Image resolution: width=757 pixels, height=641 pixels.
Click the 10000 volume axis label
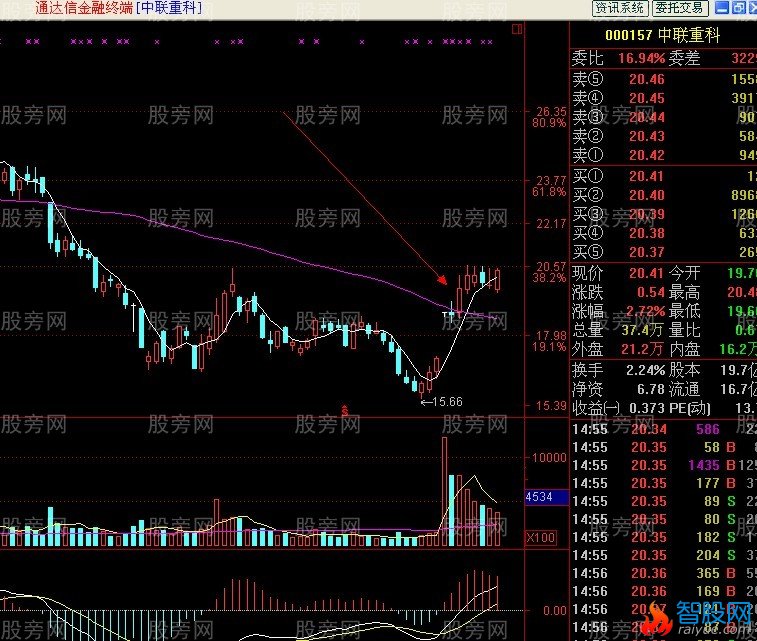pyautogui.click(x=549, y=458)
